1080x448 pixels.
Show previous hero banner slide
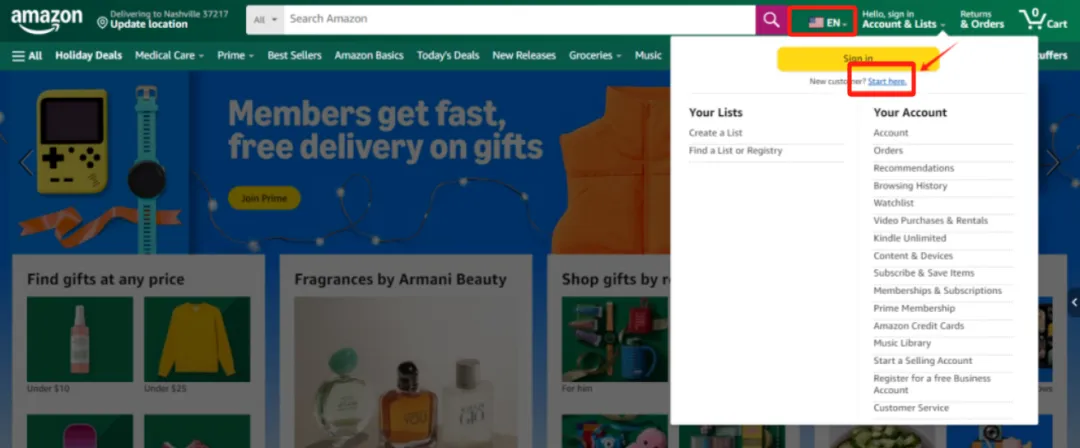(x=25, y=163)
